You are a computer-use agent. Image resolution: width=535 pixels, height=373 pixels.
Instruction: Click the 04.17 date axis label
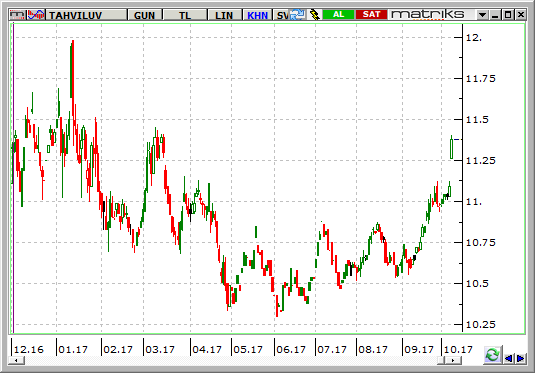pyautogui.click(x=207, y=349)
